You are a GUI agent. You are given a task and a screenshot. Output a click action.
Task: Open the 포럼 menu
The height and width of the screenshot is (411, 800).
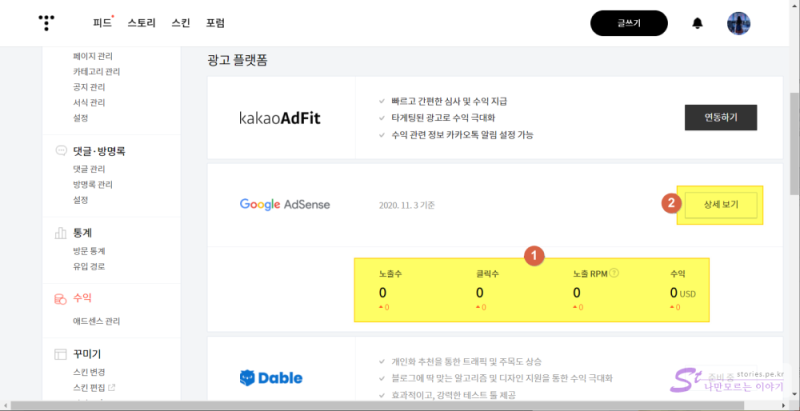(x=215, y=23)
